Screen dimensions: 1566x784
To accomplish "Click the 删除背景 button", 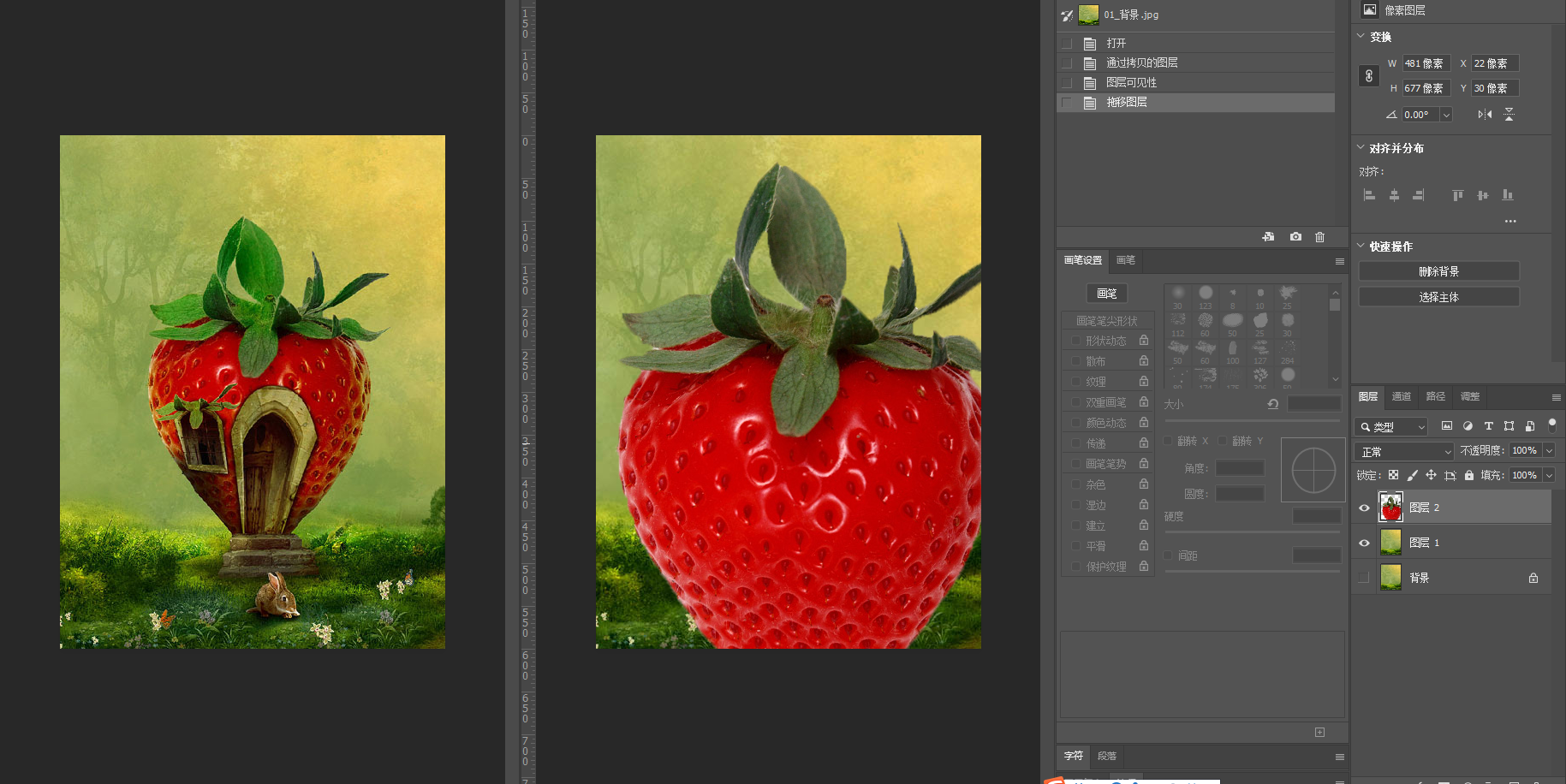I will tap(1438, 271).
